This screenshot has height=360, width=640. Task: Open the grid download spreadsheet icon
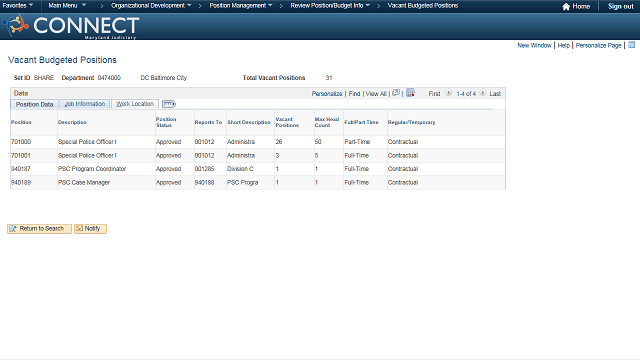pyautogui.click(x=411, y=93)
